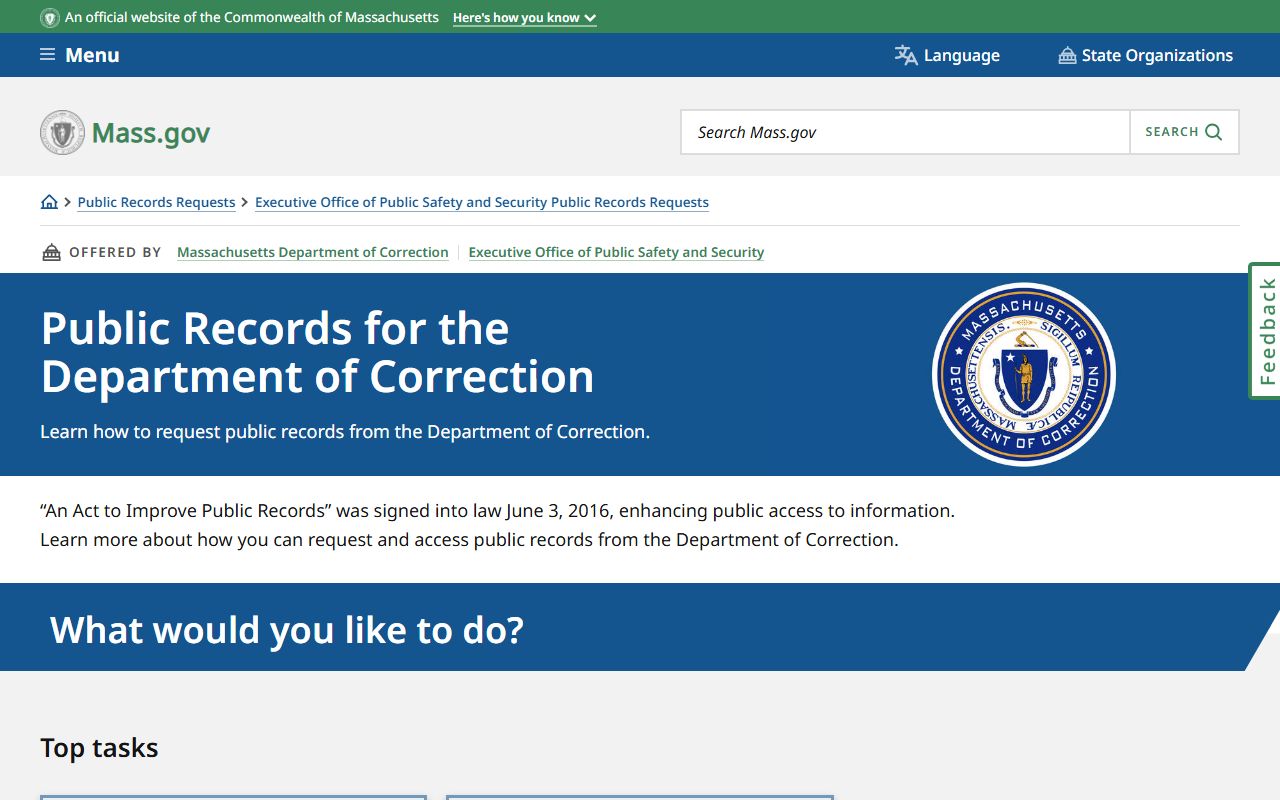Click the shield icon in top banner

pos(50,18)
